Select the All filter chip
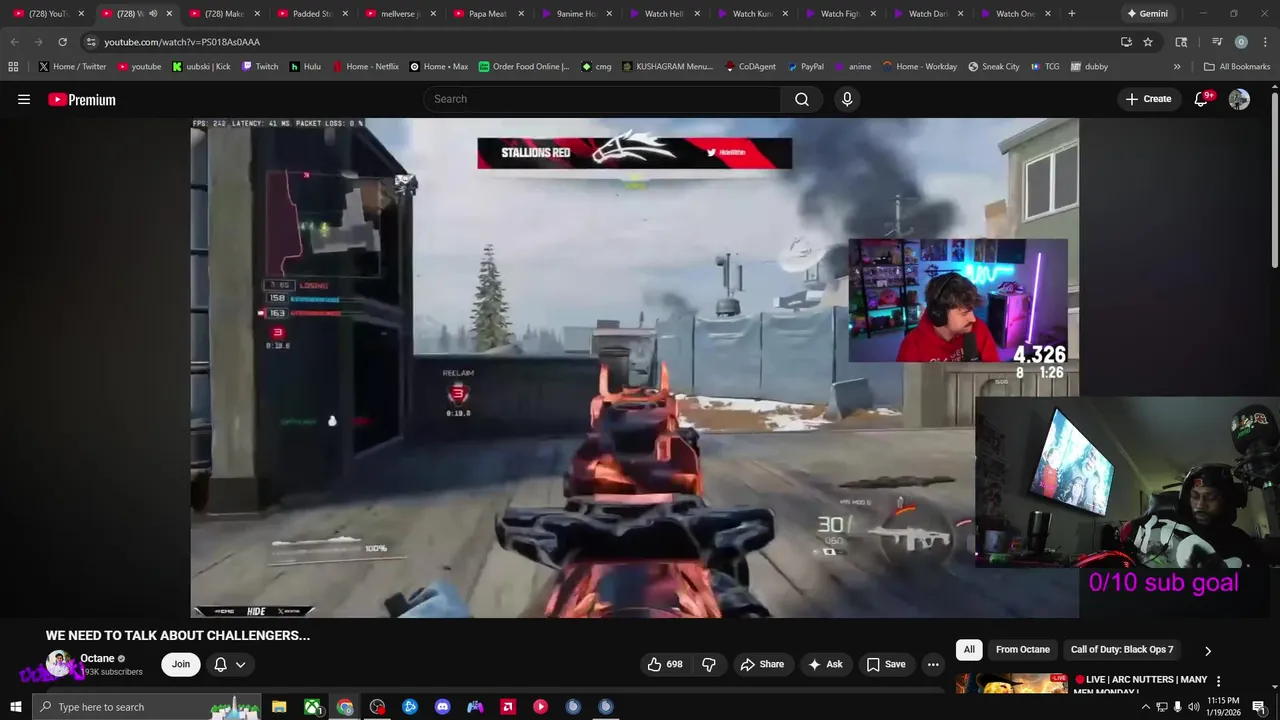1280x720 pixels. [x=969, y=650]
